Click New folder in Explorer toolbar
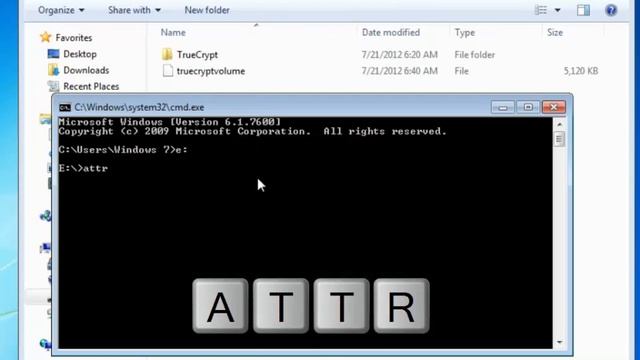Screen dimensions: 640x360 207,10
